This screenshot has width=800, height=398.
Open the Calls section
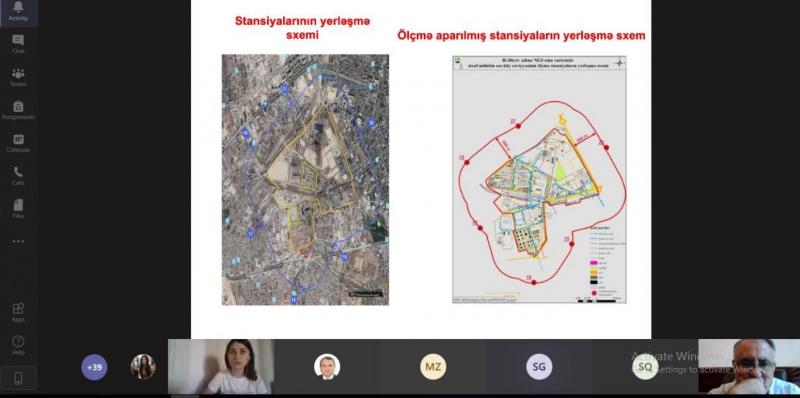[18, 176]
